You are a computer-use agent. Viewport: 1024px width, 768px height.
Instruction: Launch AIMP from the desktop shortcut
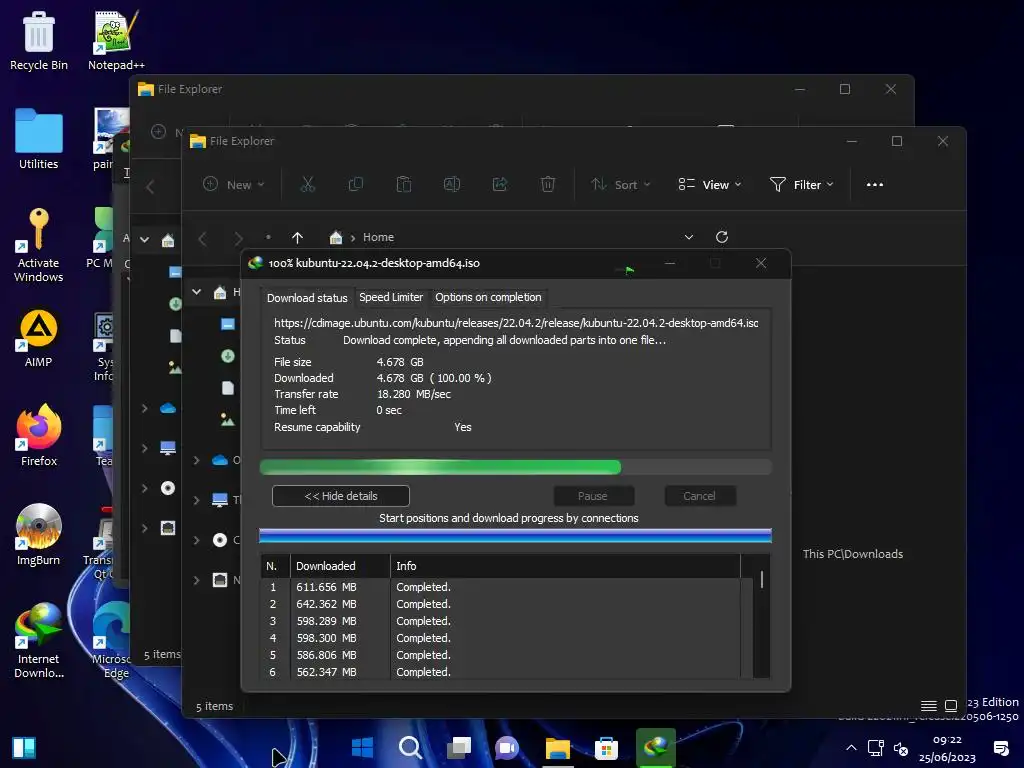pyautogui.click(x=39, y=338)
